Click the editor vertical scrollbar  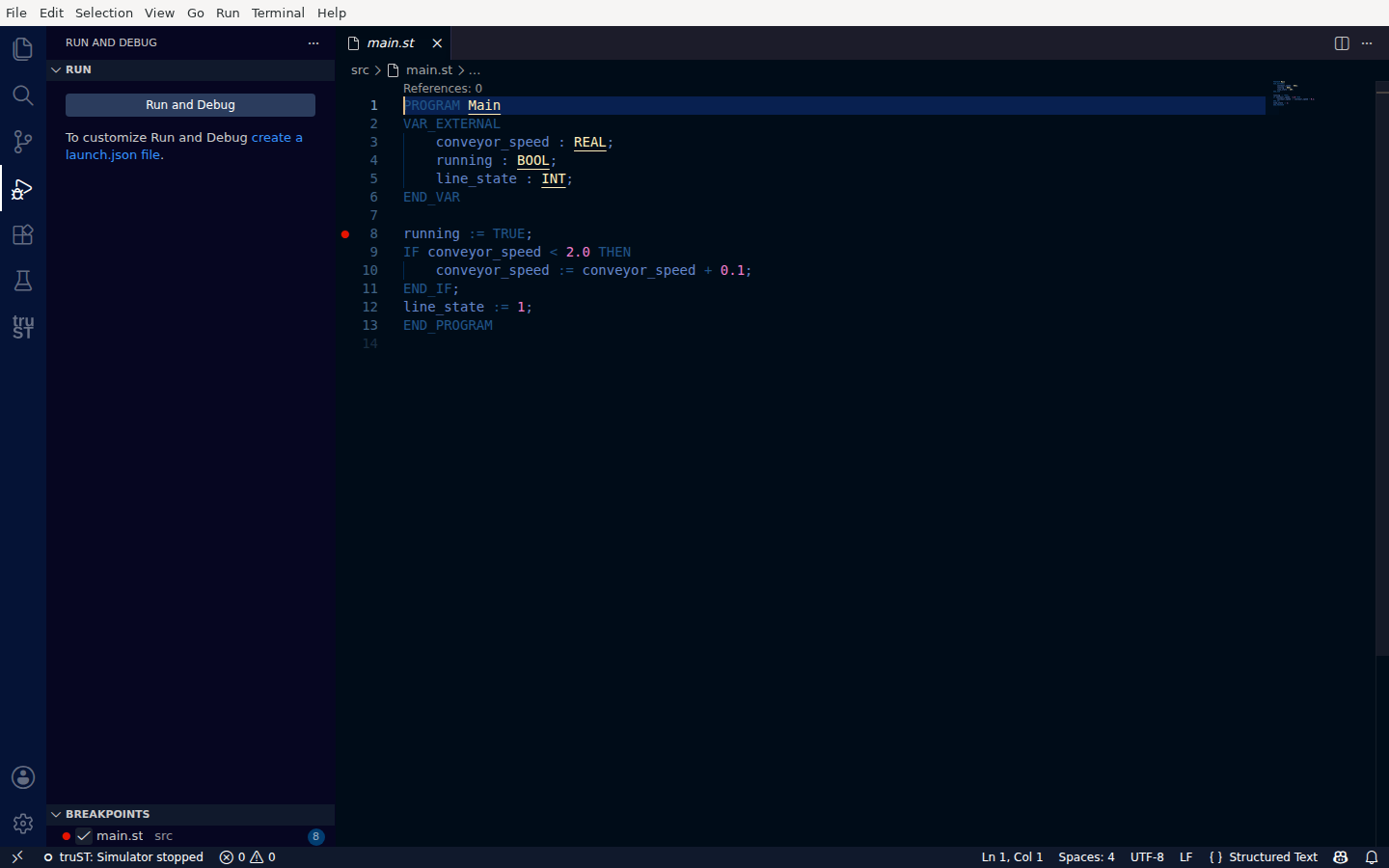1382,366
